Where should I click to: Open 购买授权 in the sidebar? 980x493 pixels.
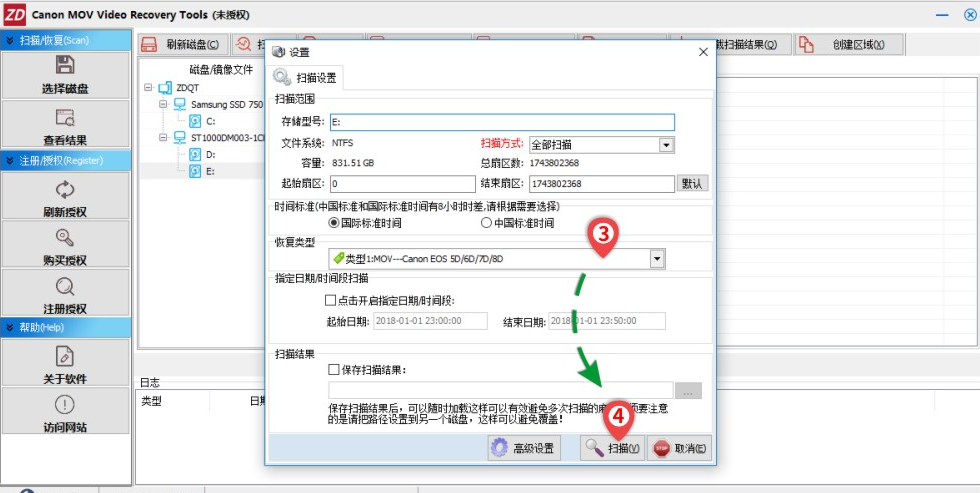pyautogui.click(x=65, y=244)
